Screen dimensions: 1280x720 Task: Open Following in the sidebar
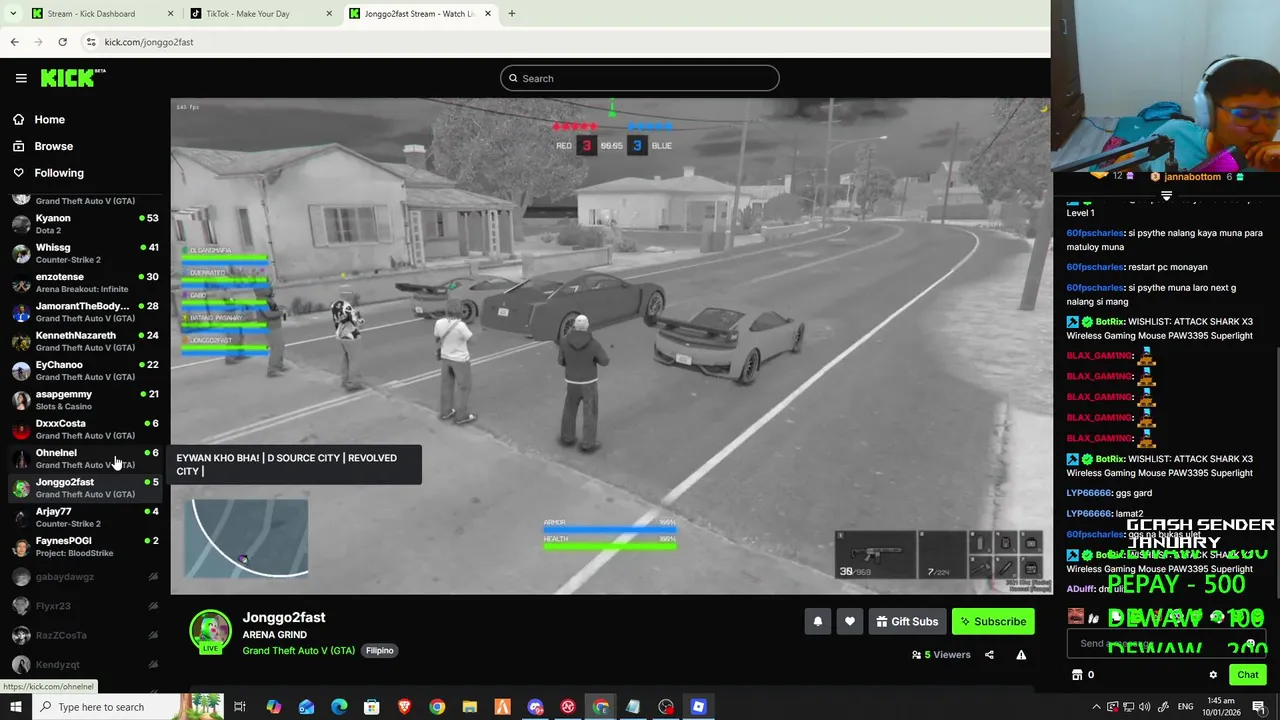pos(58,173)
